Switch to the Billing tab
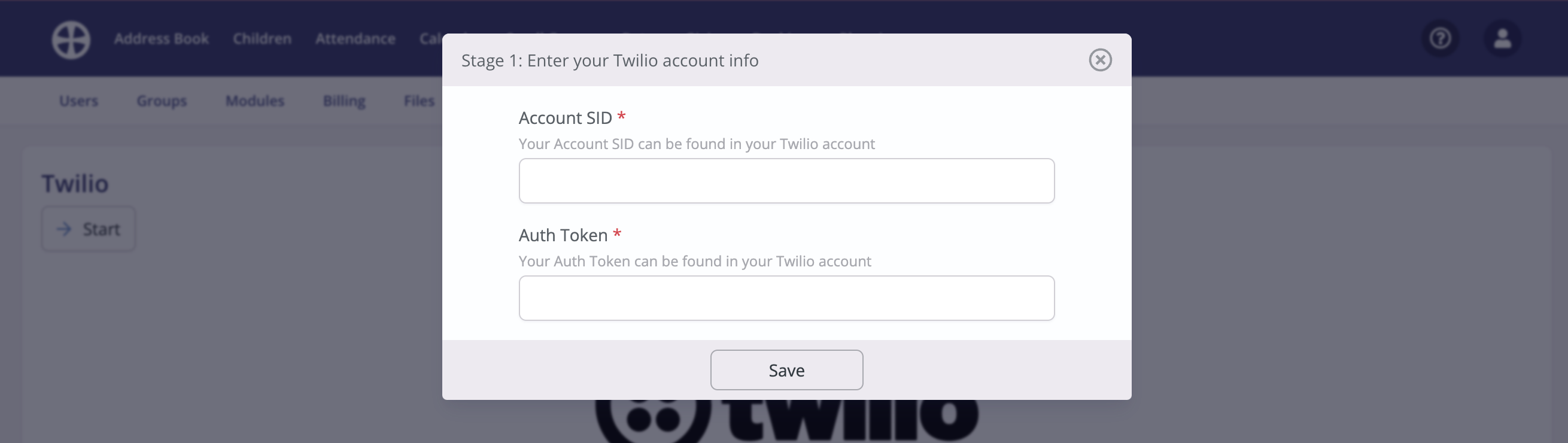1568x443 pixels. coord(344,101)
